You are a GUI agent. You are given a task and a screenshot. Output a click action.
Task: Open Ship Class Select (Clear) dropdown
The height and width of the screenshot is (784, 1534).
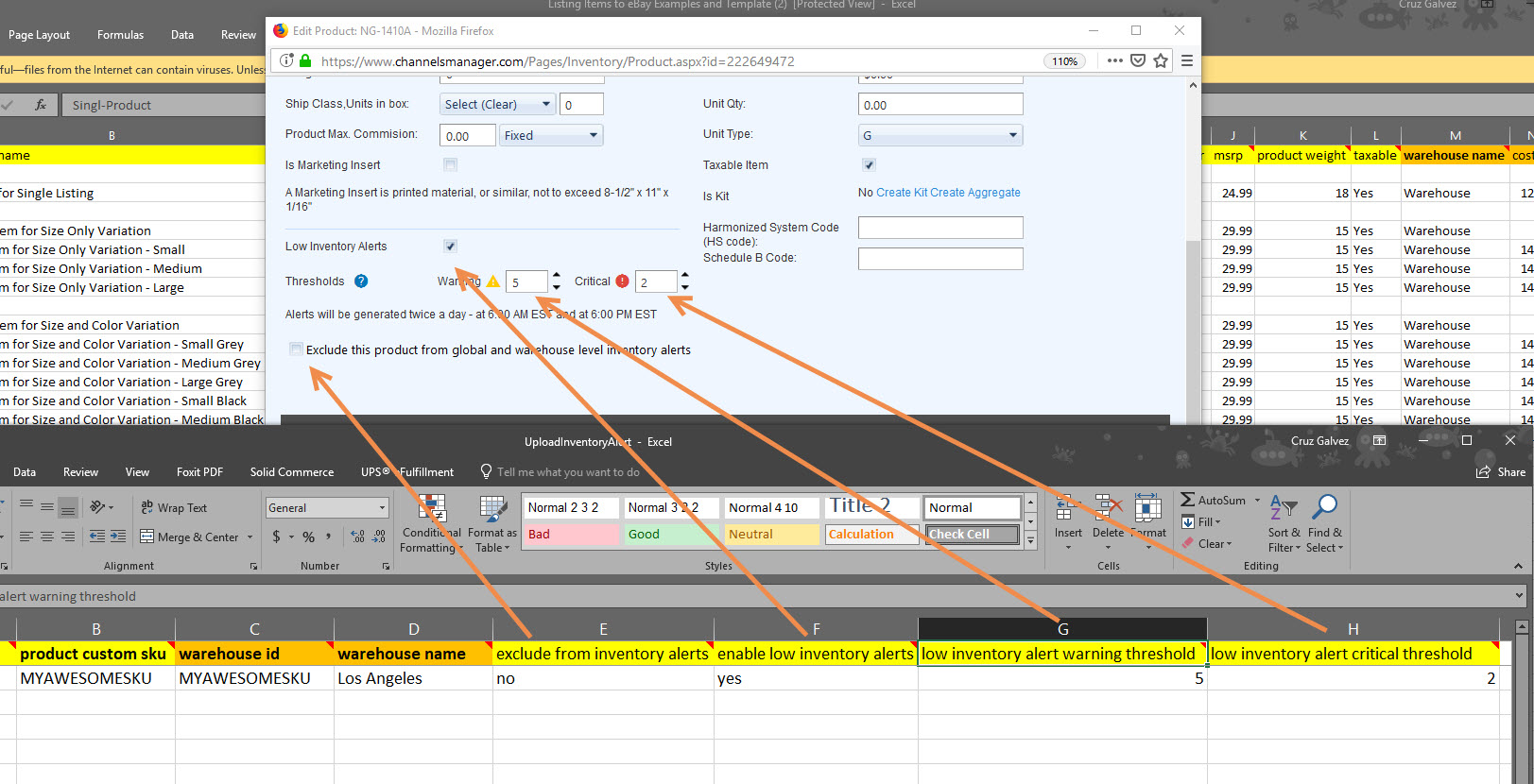497,104
